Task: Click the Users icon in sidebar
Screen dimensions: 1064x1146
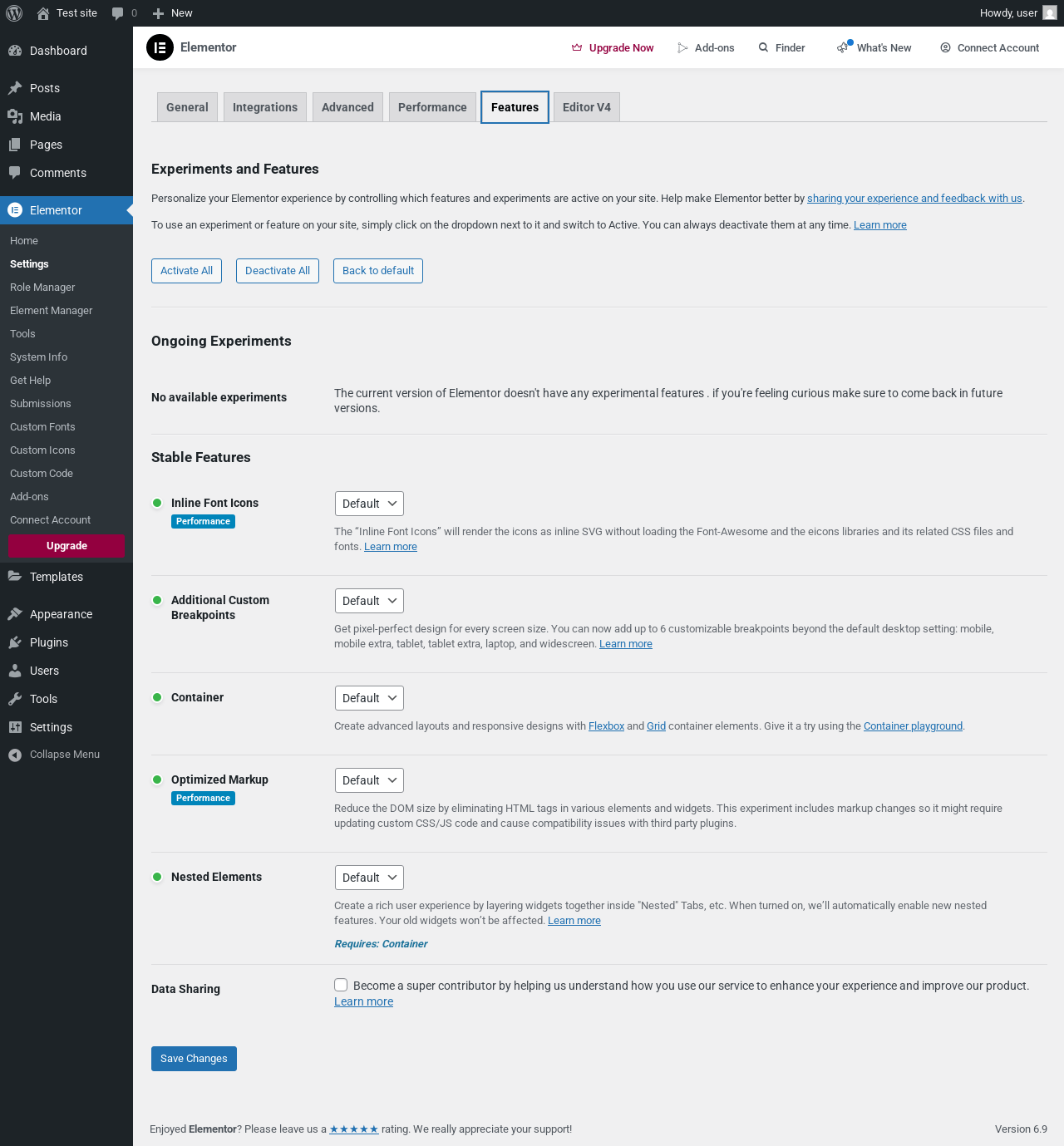Action: click(x=15, y=671)
